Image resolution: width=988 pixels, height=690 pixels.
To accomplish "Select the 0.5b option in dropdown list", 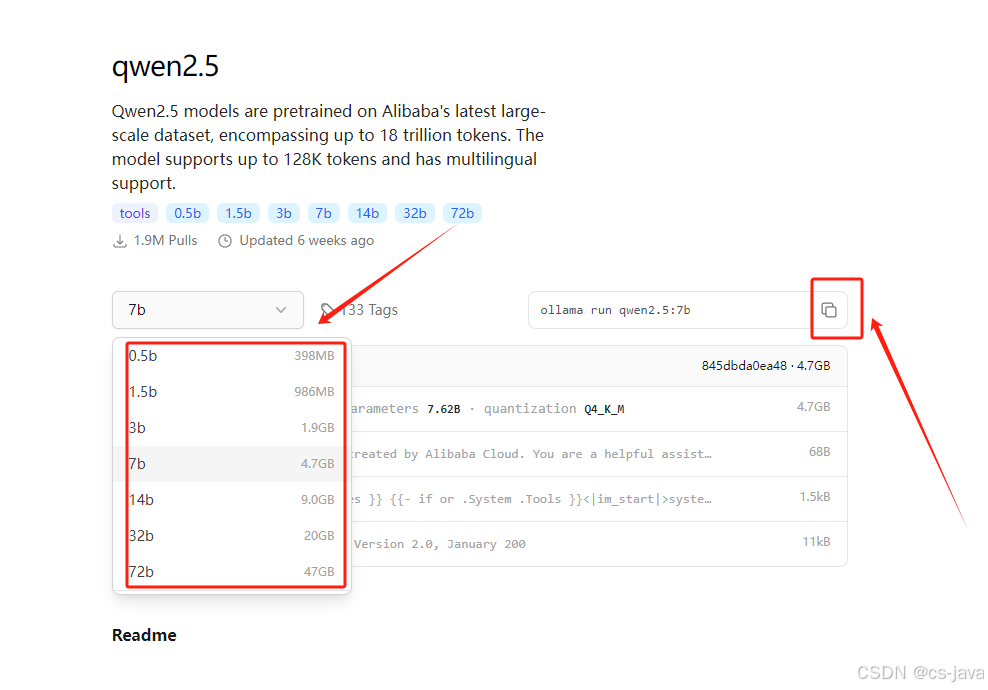I will click(x=232, y=356).
